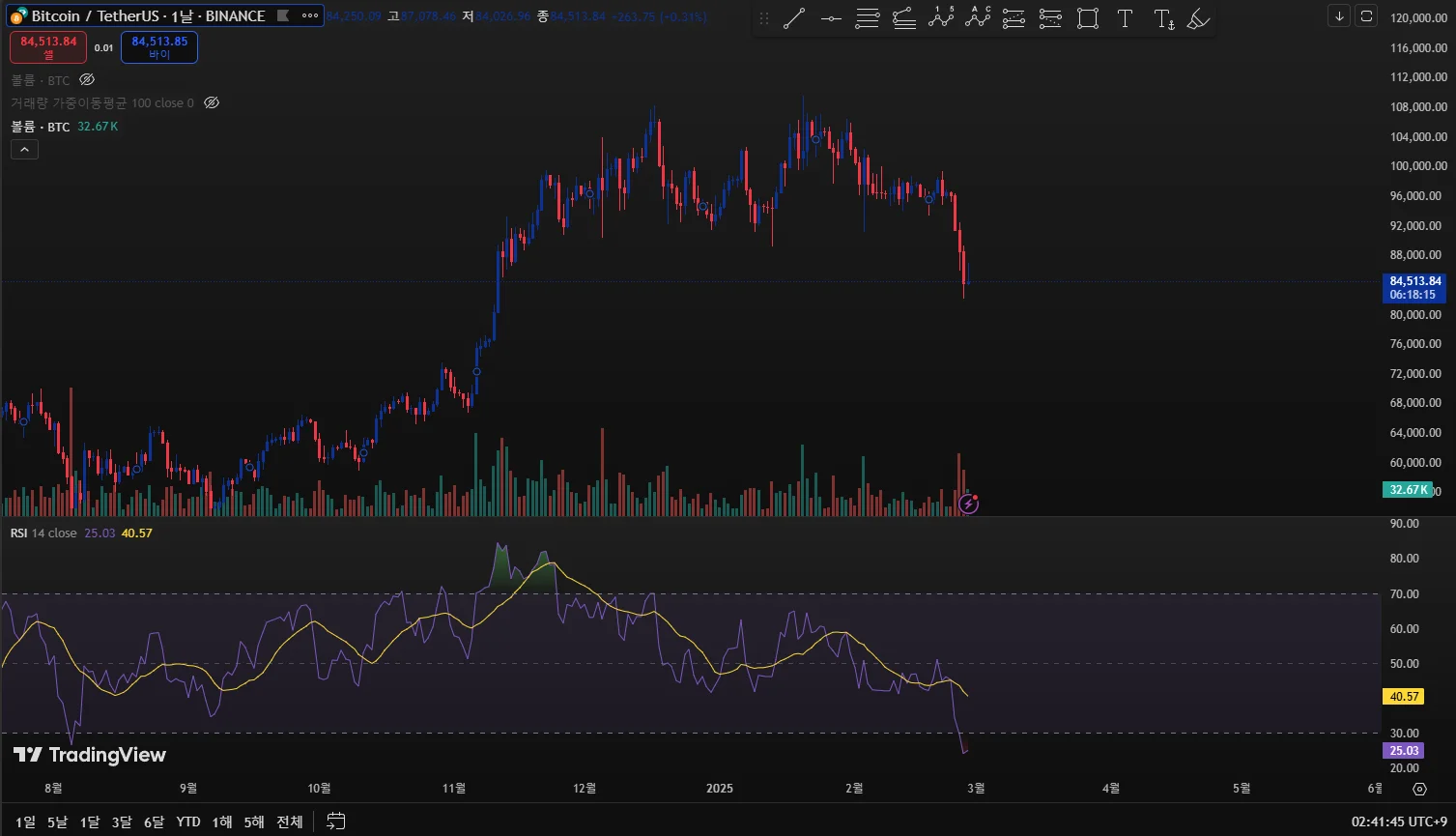Choose the anchored text tool
The width and height of the screenshot is (1456, 836).
click(x=1164, y=18)
